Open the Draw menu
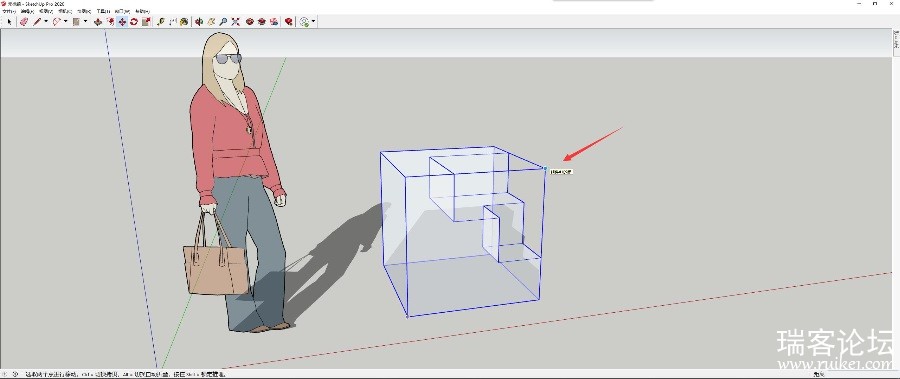 coord(84,11)
